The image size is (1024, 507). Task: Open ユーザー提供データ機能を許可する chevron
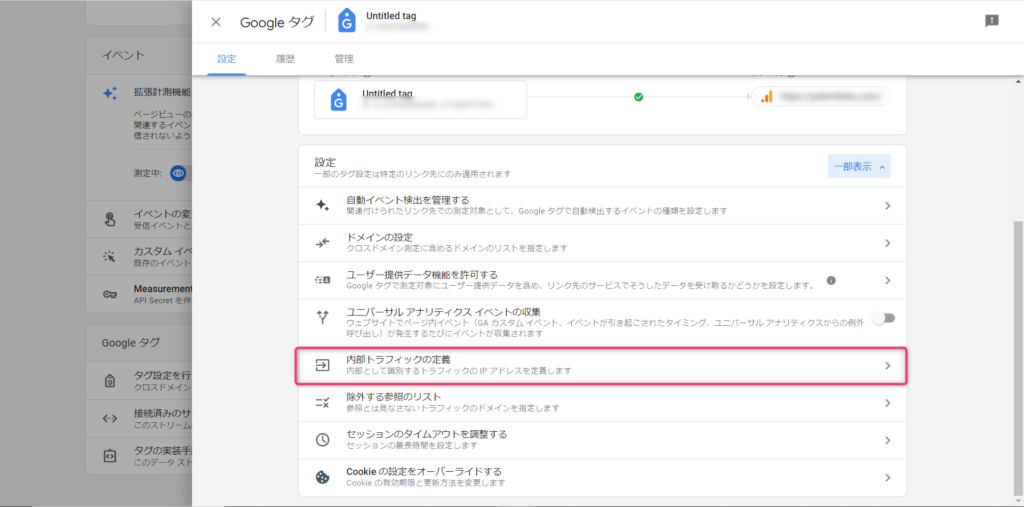(888, 280)
